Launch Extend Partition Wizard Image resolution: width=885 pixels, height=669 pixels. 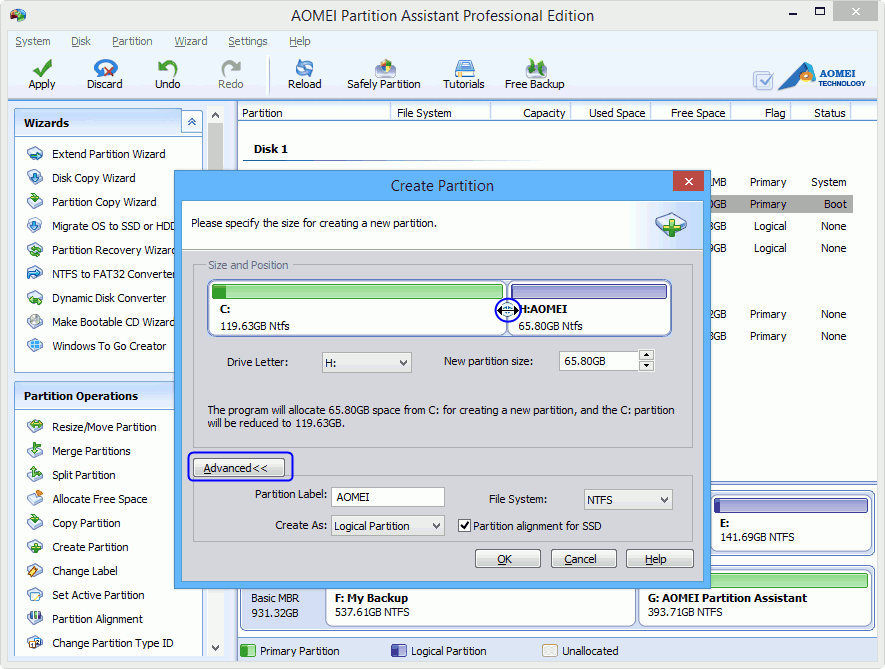[x=96, y=154]
